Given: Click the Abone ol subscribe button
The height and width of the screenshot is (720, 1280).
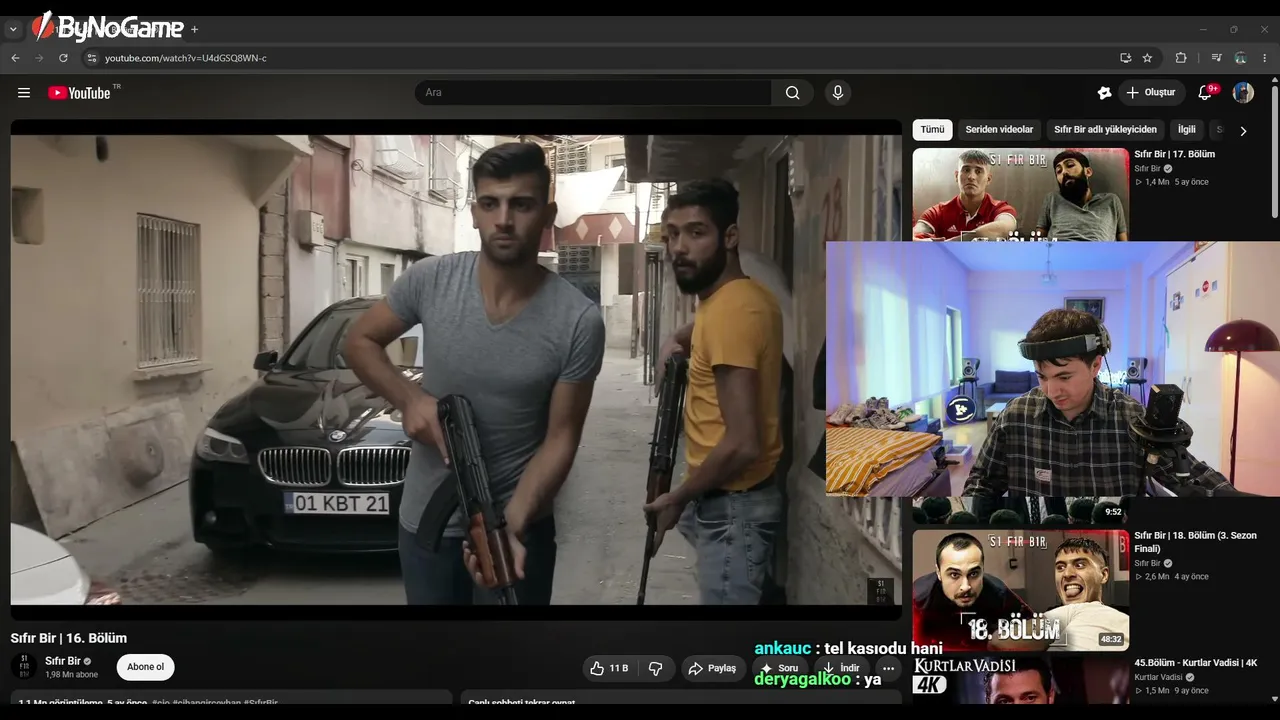Looking at the screenshot, I should click(146, 667).
